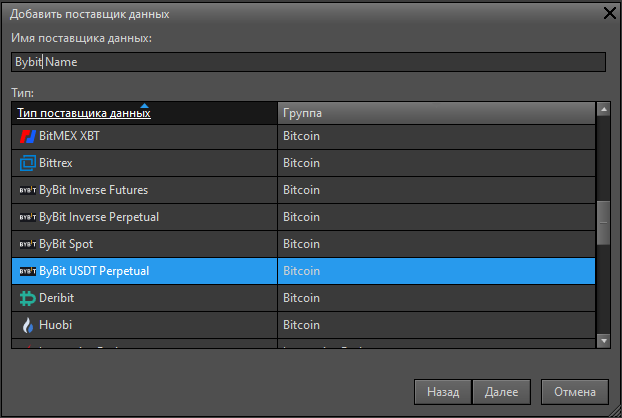Image resolution: width=622 pixels, height=418 pixels.
Task: Focus the data provider name input field
Action: click(x=308, y=62)
